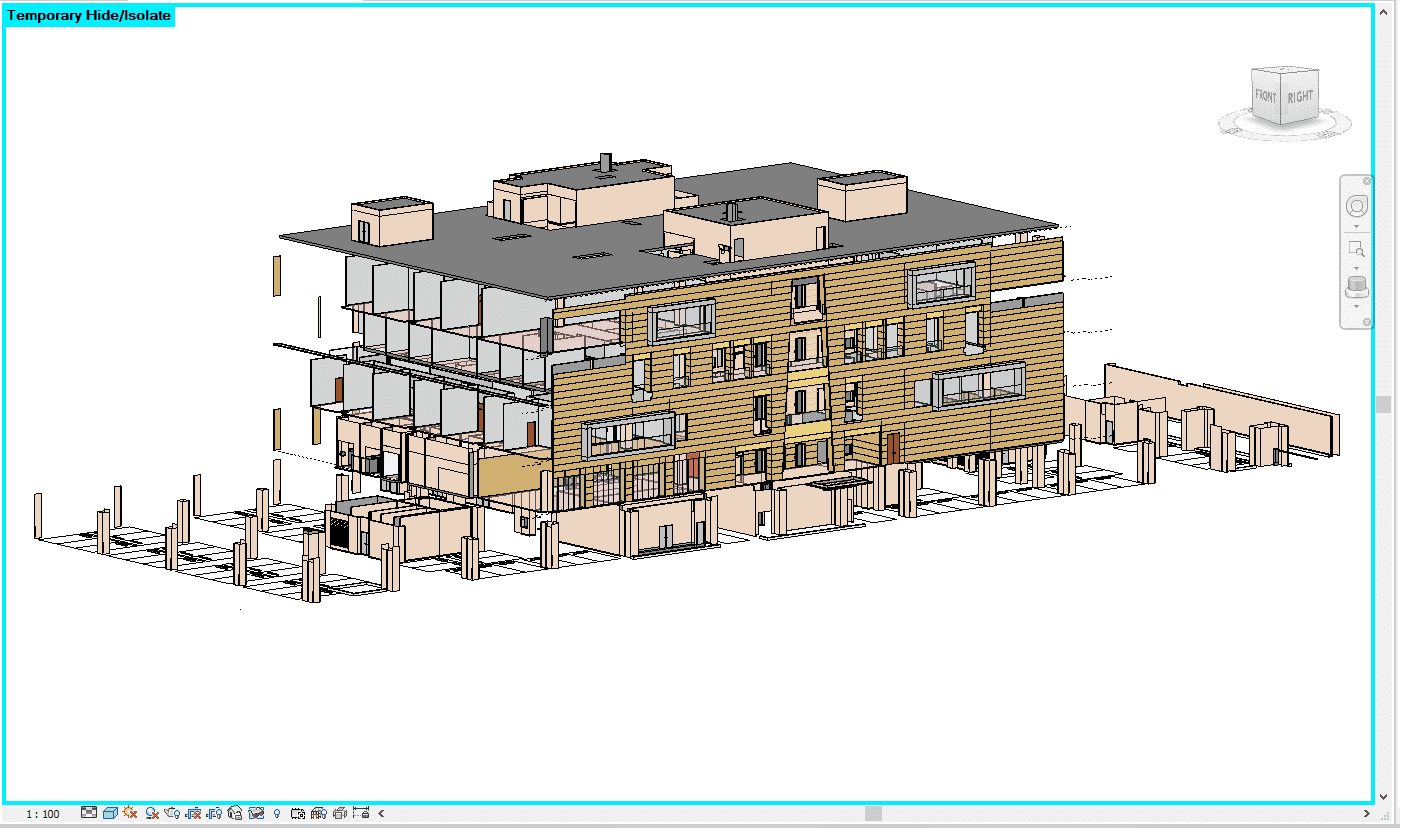This screenshot has height=828, width=1402.
Task: Click the FRONT face of the ViewCube
Action: [1267, 97]
